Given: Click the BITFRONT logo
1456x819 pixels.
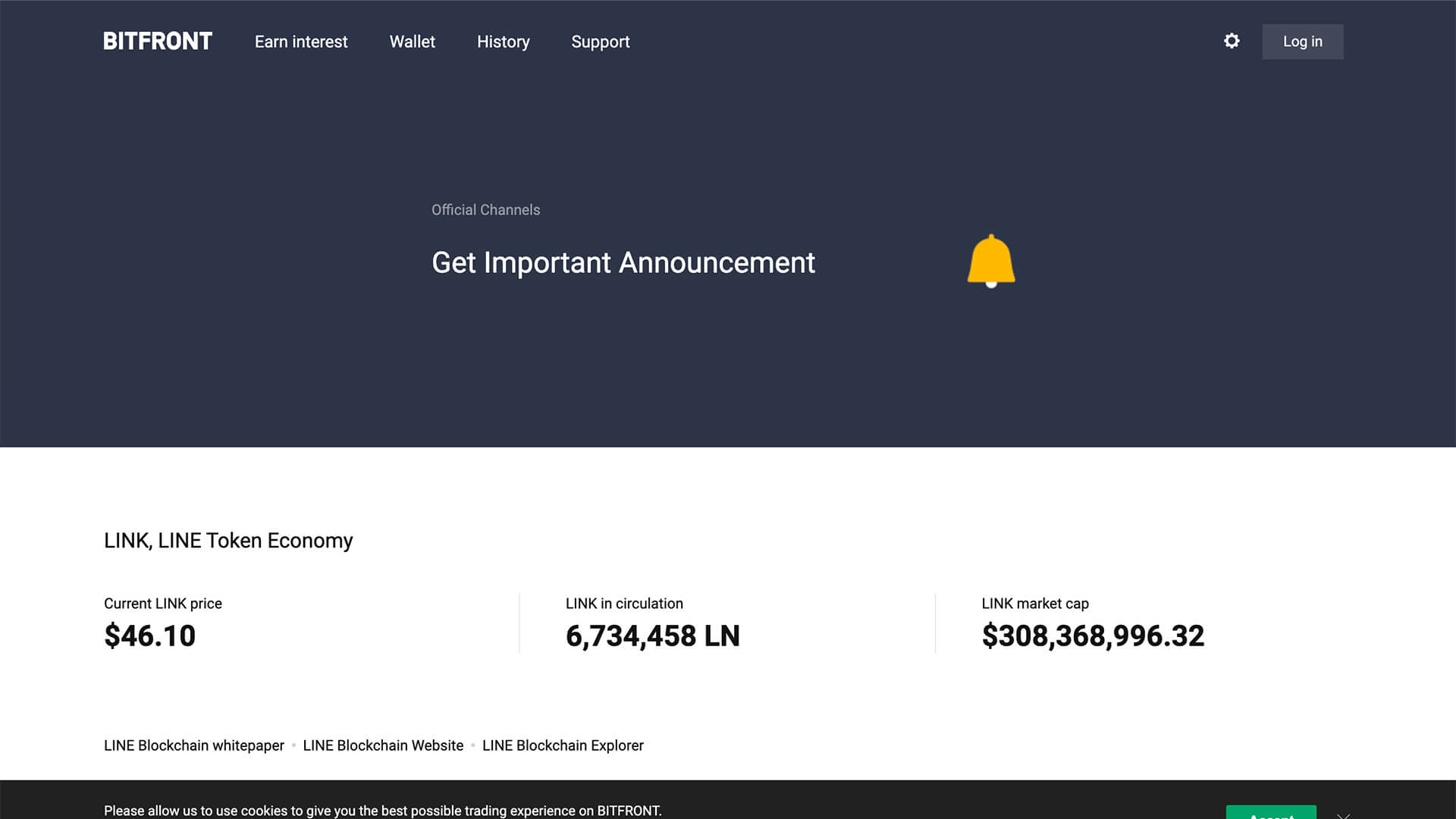Looking at the screenshot, I should point(157,41).
